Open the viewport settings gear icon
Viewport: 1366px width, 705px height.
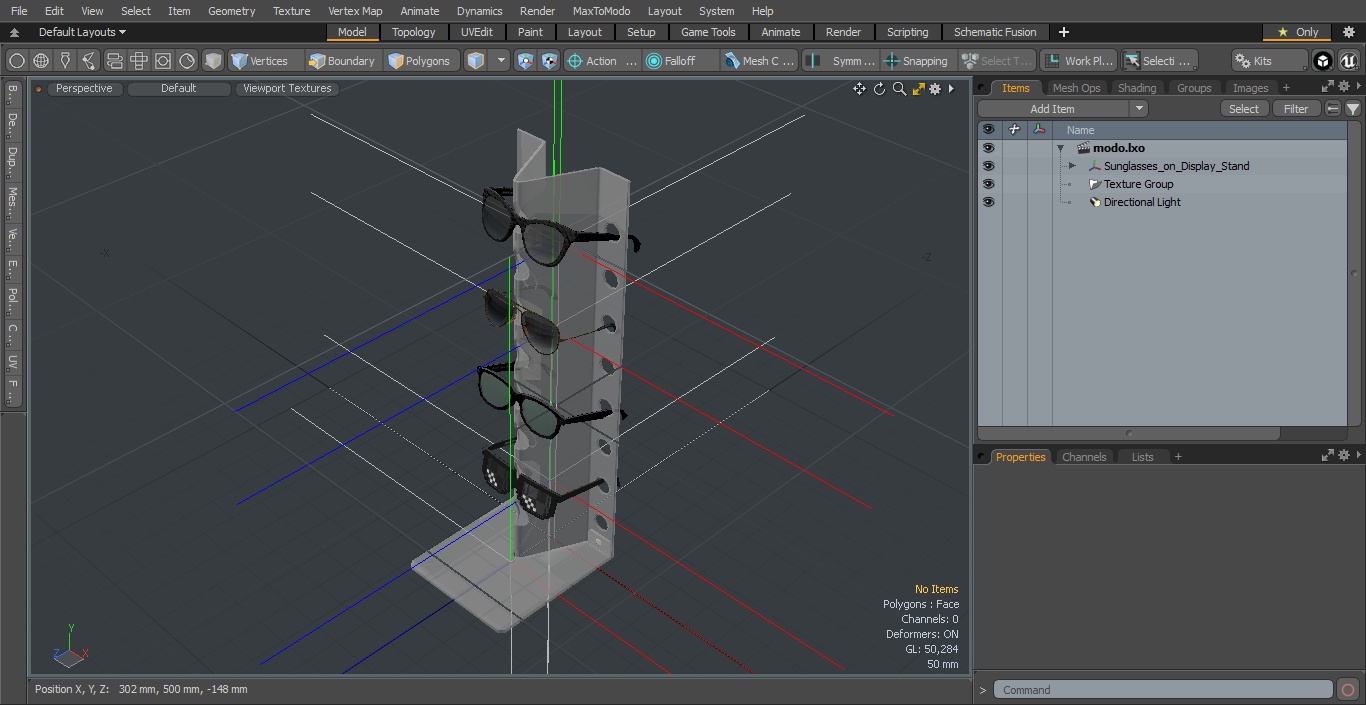935,89
